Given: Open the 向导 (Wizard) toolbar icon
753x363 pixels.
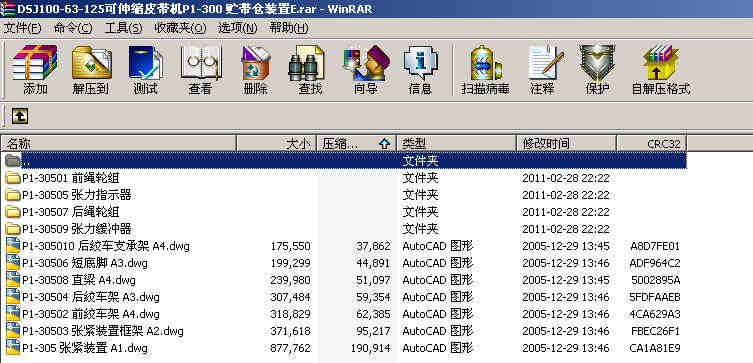Looking at the screenshot, I should (365, 62).
